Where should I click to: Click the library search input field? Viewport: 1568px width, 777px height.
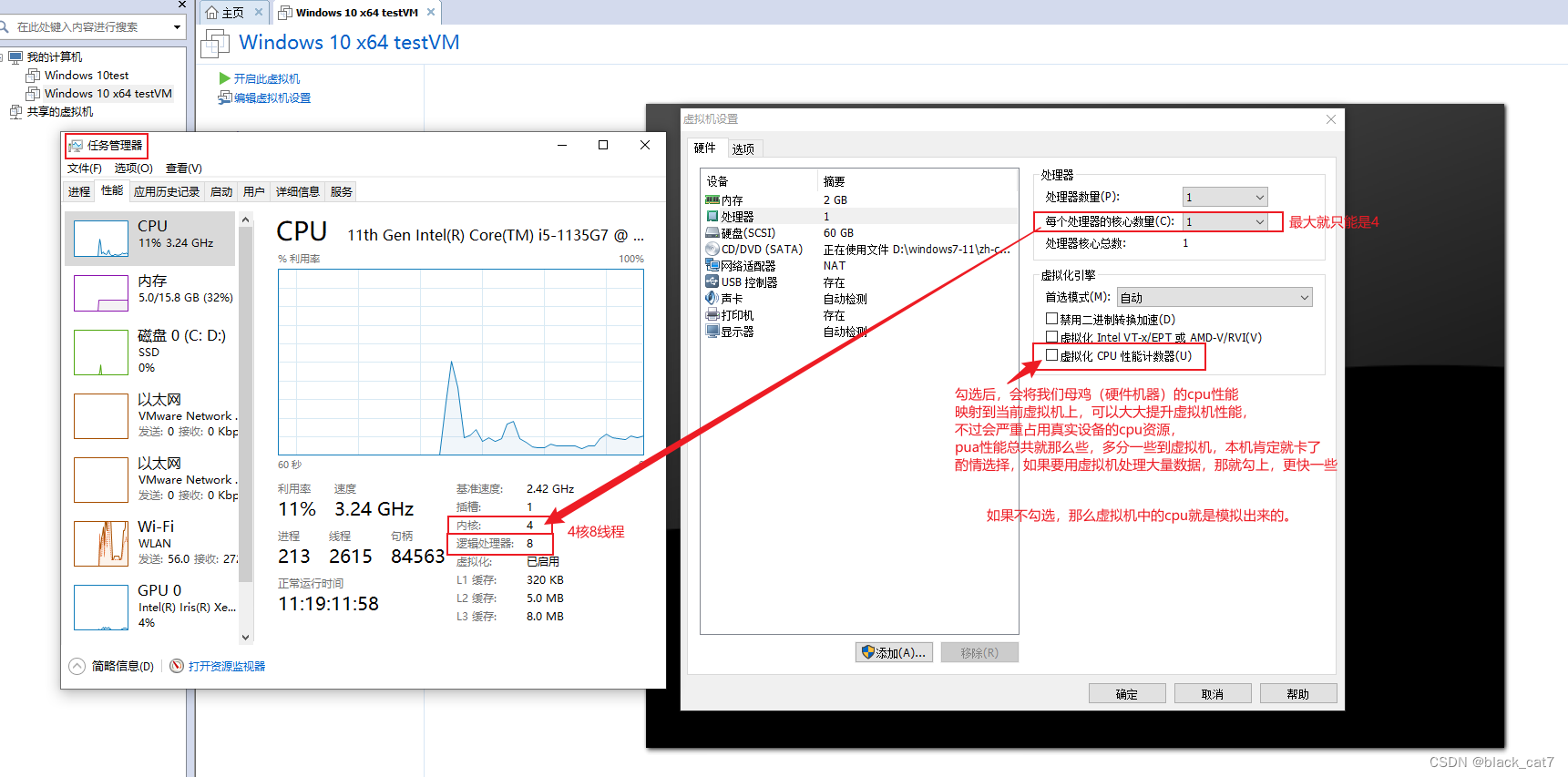(x=91, y=27)
